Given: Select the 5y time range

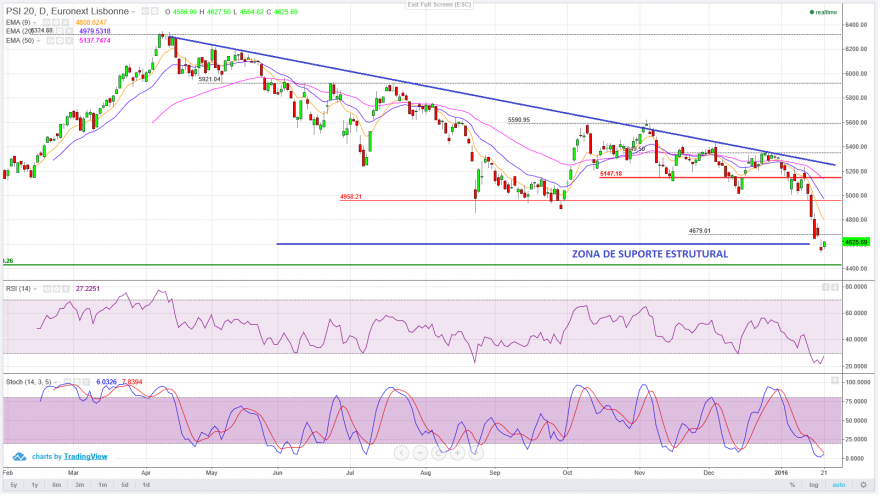Looking at the screenshot, I should pyautogui.click(x=13, y=485).
